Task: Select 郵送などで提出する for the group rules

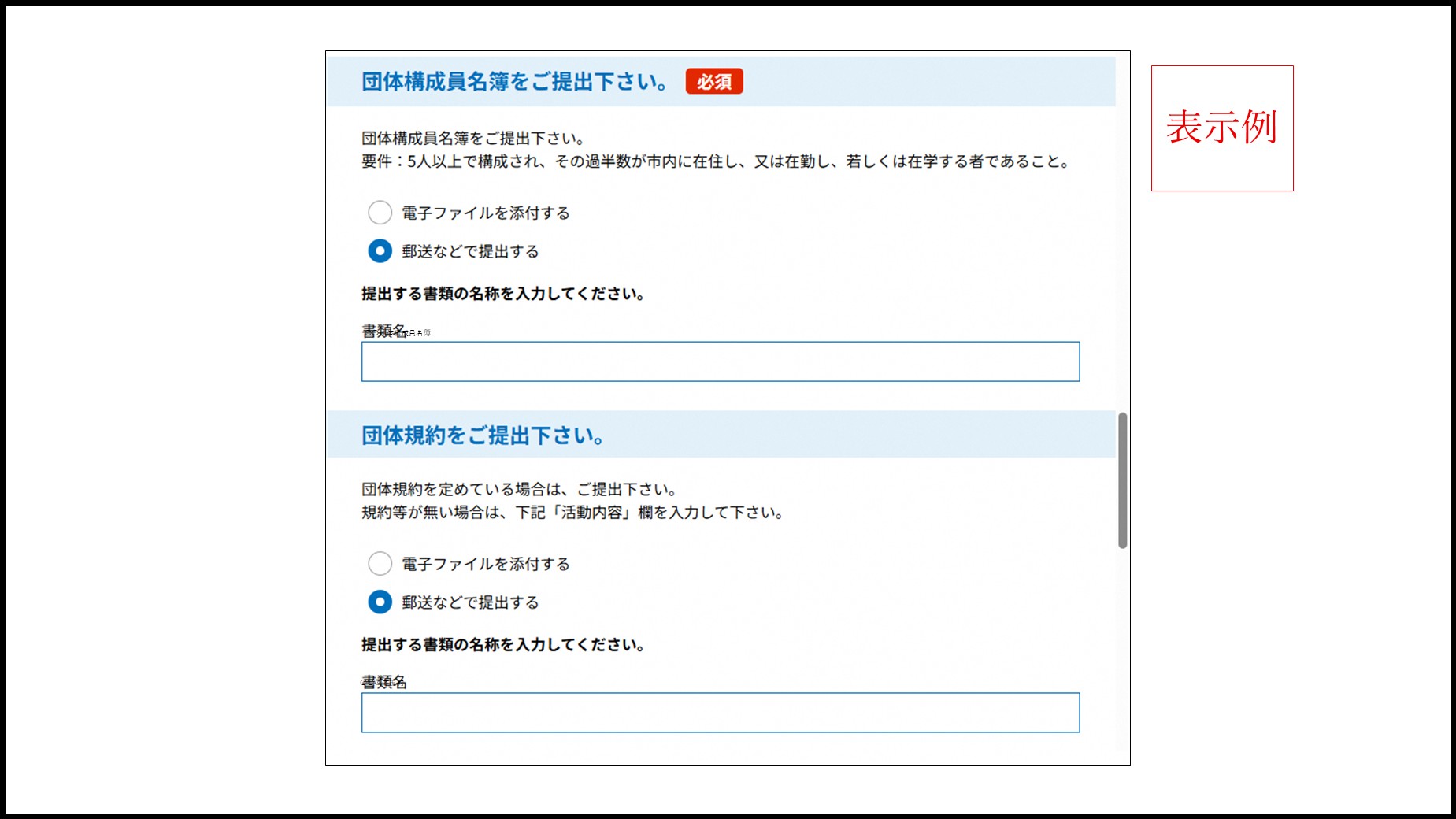Action: point(381,602)
